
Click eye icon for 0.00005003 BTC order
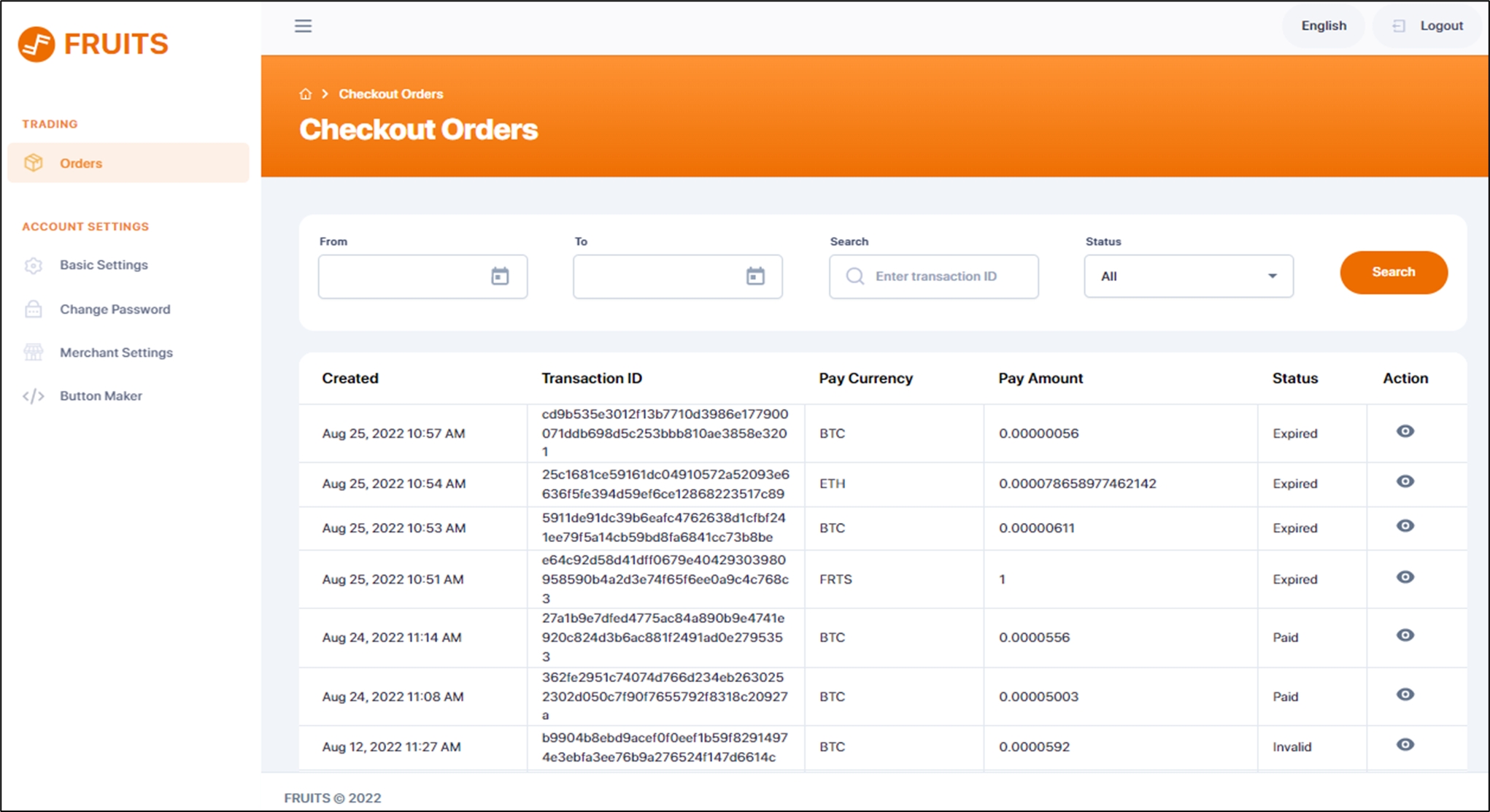click(1405, 695)
